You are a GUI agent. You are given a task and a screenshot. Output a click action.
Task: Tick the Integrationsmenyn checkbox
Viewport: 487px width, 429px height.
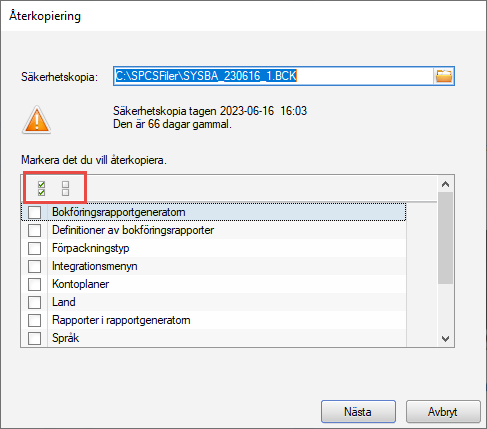coord(35,266)
